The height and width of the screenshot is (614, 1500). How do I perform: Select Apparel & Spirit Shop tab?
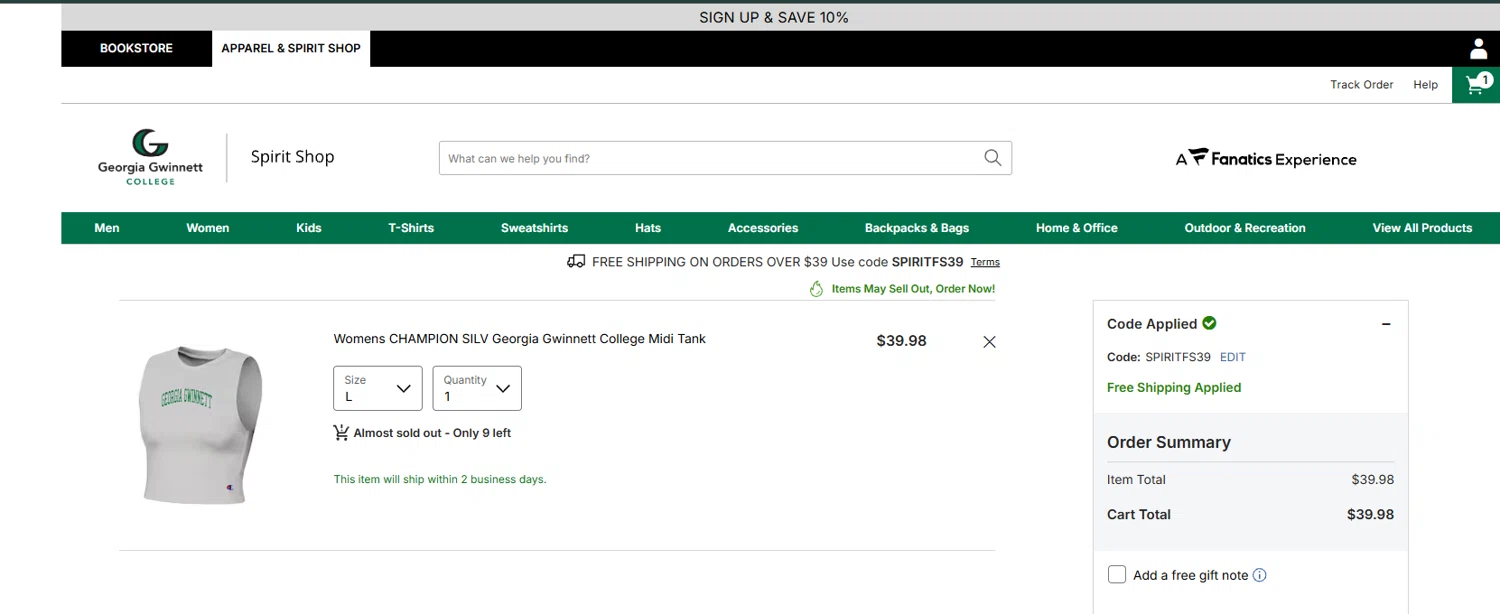tap(291, 48)
